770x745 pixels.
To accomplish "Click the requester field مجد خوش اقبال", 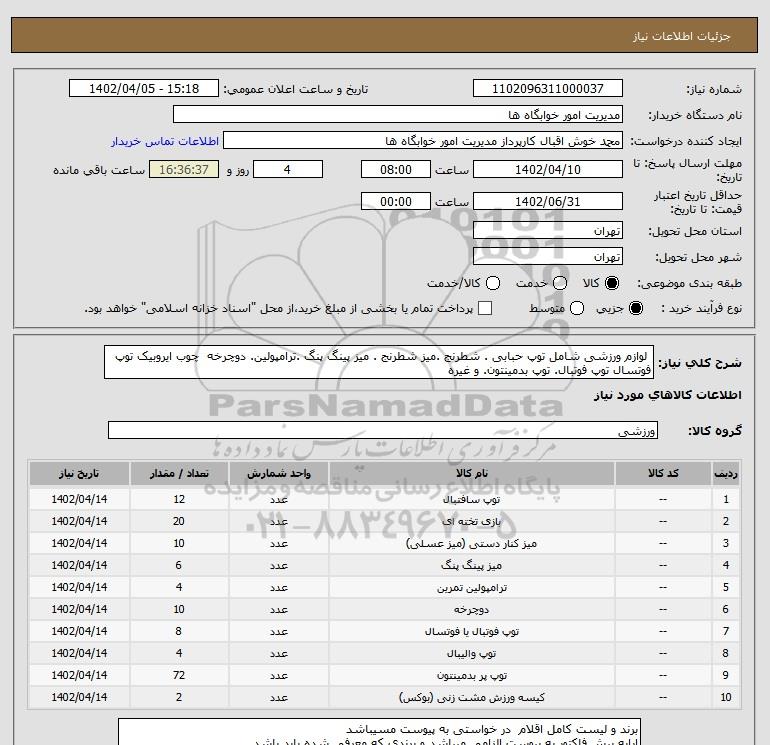I will [x=423, y=140].
